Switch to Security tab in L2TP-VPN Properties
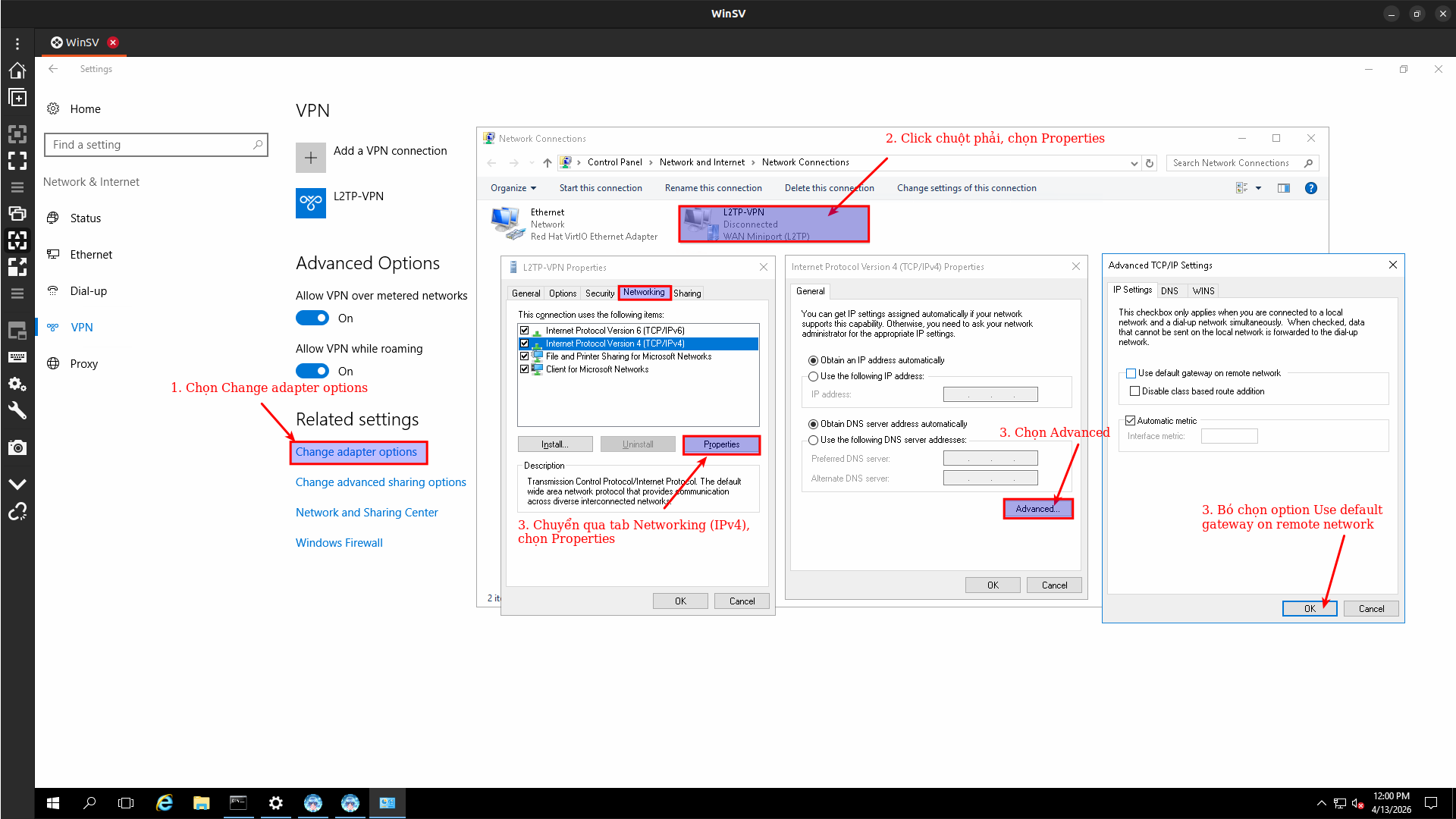Image resolution: width=1456 pixels, height=819 pixels. (x=600, y=293)
